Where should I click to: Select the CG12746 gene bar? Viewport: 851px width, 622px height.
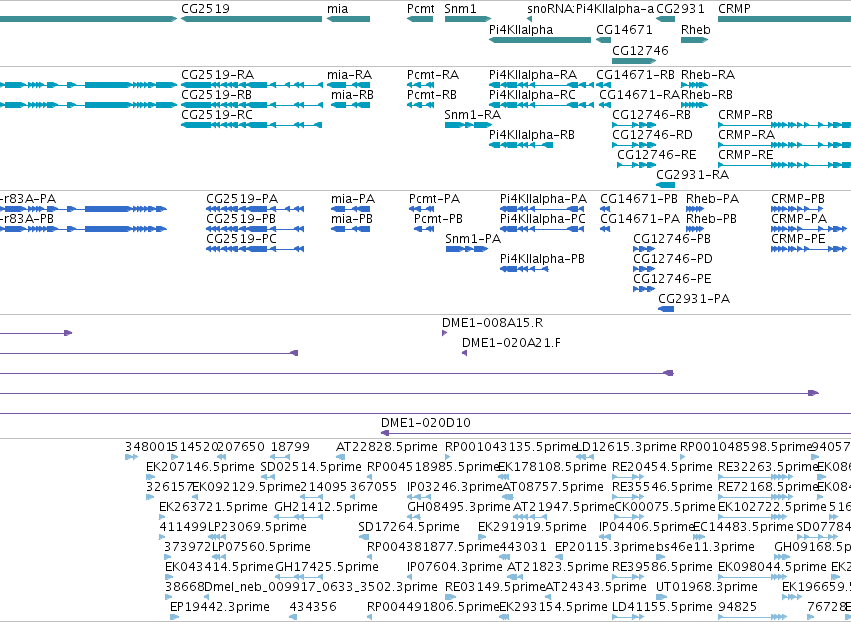634,60
